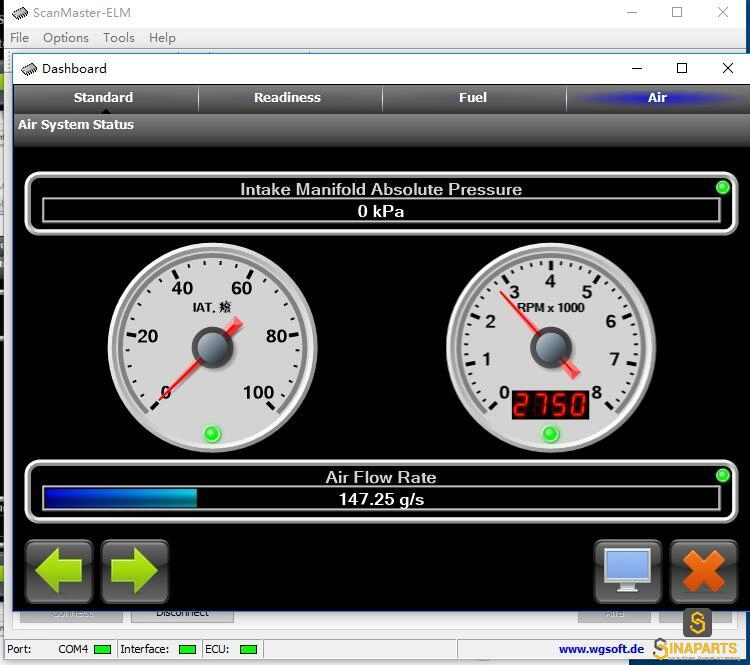Click the Intake Manifold Absolute Pressure bar
Image resolution: width=750 pixels, height=665 pixels.
click(x=381, y=211)
